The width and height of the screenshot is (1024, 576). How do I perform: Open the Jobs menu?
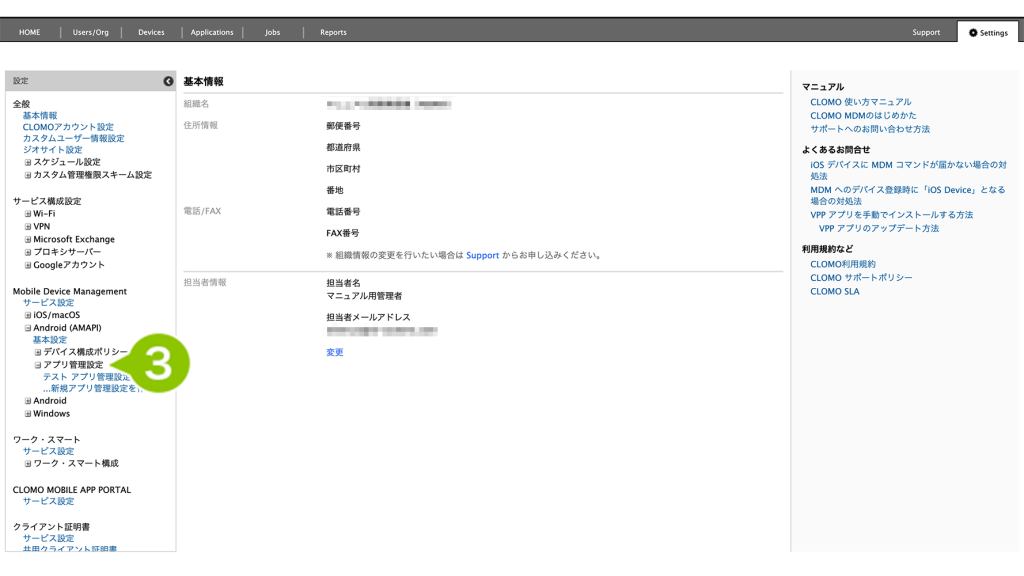(272, 32)
